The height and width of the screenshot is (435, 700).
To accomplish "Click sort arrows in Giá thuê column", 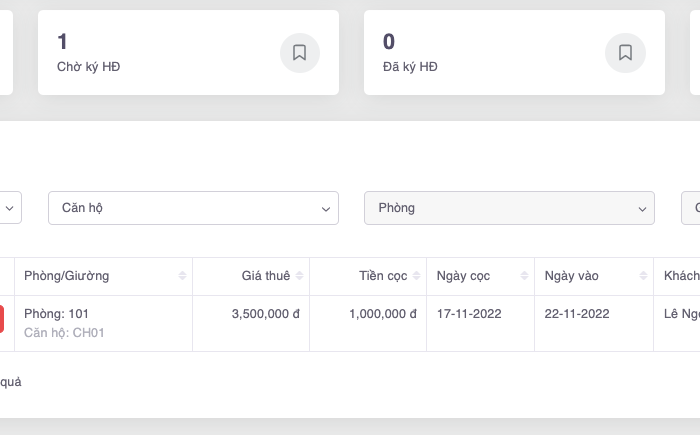I will [x=300, y=276].
